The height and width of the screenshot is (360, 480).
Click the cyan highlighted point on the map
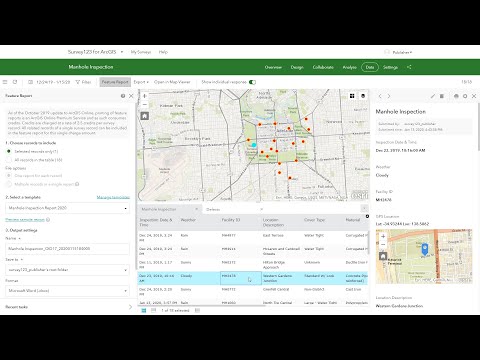254,145
